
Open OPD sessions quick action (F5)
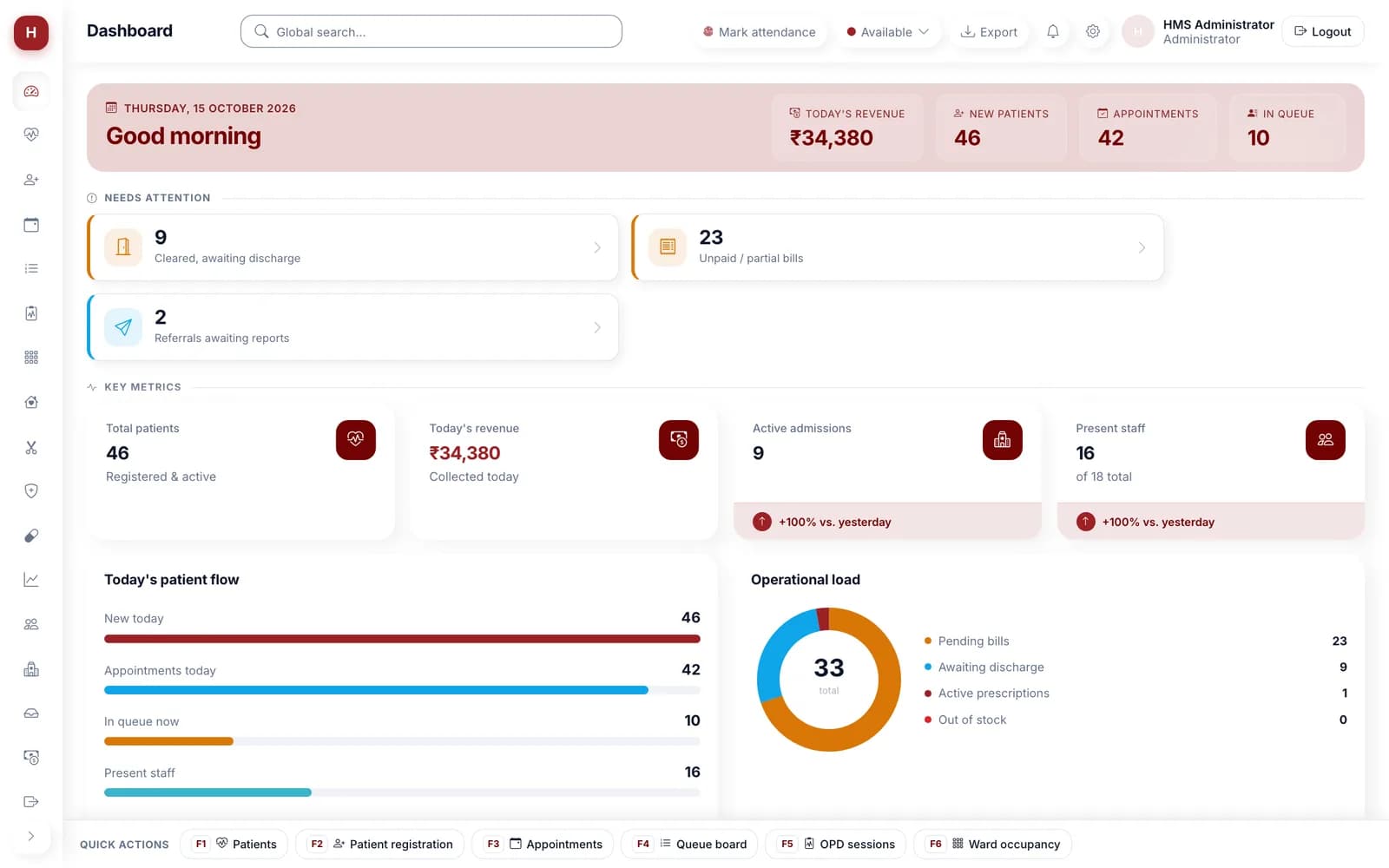point(835,844)
